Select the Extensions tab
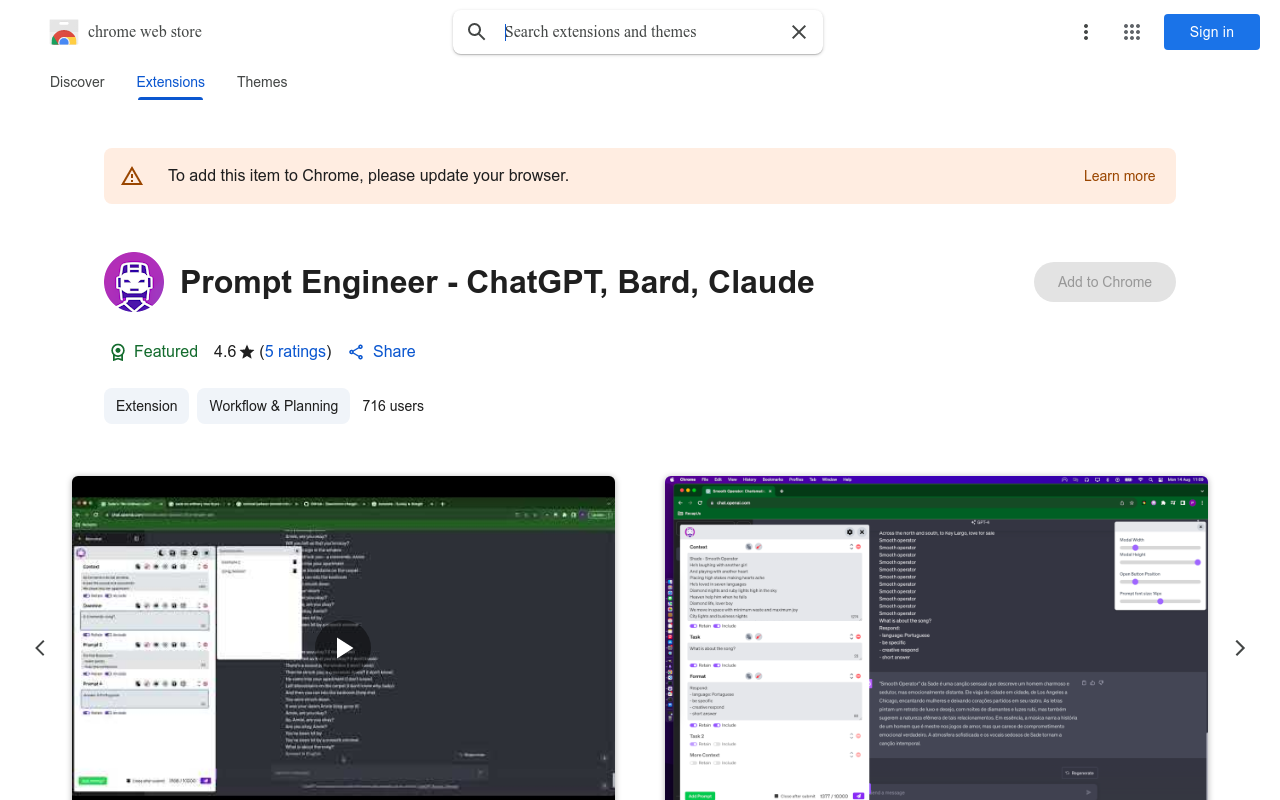The image size is (1280, 800). click(x=171, y=82)
